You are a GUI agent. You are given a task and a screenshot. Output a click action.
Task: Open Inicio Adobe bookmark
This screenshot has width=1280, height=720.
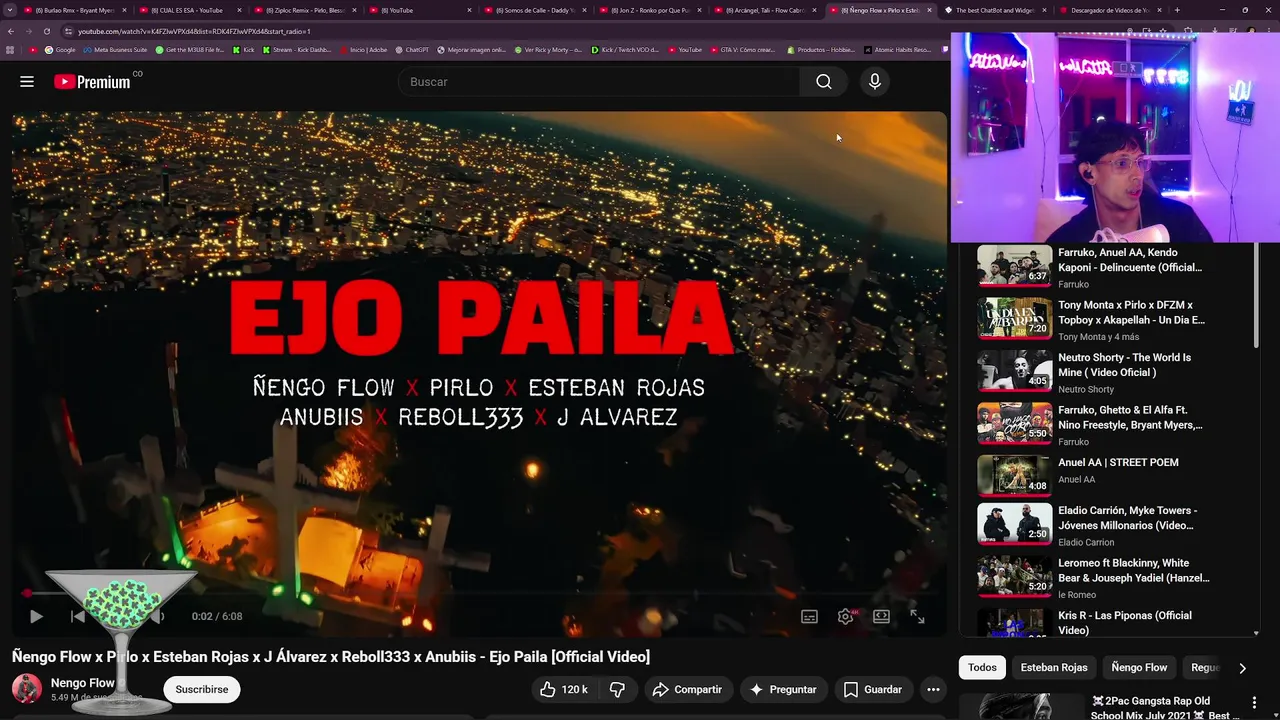point(363,50)
